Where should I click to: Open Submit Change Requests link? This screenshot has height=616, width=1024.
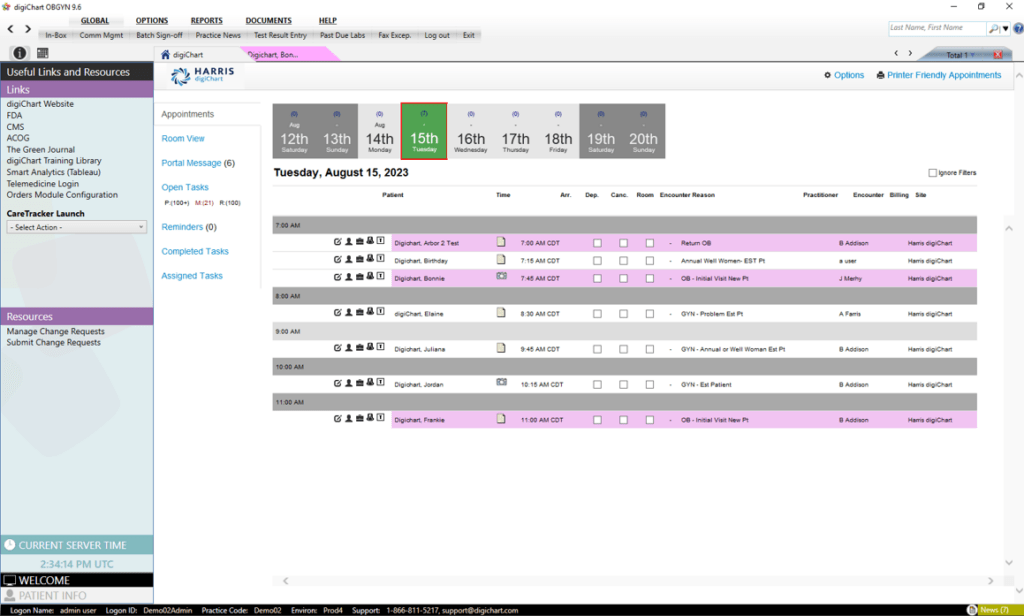pyautogui.click(x=54, y=342)
